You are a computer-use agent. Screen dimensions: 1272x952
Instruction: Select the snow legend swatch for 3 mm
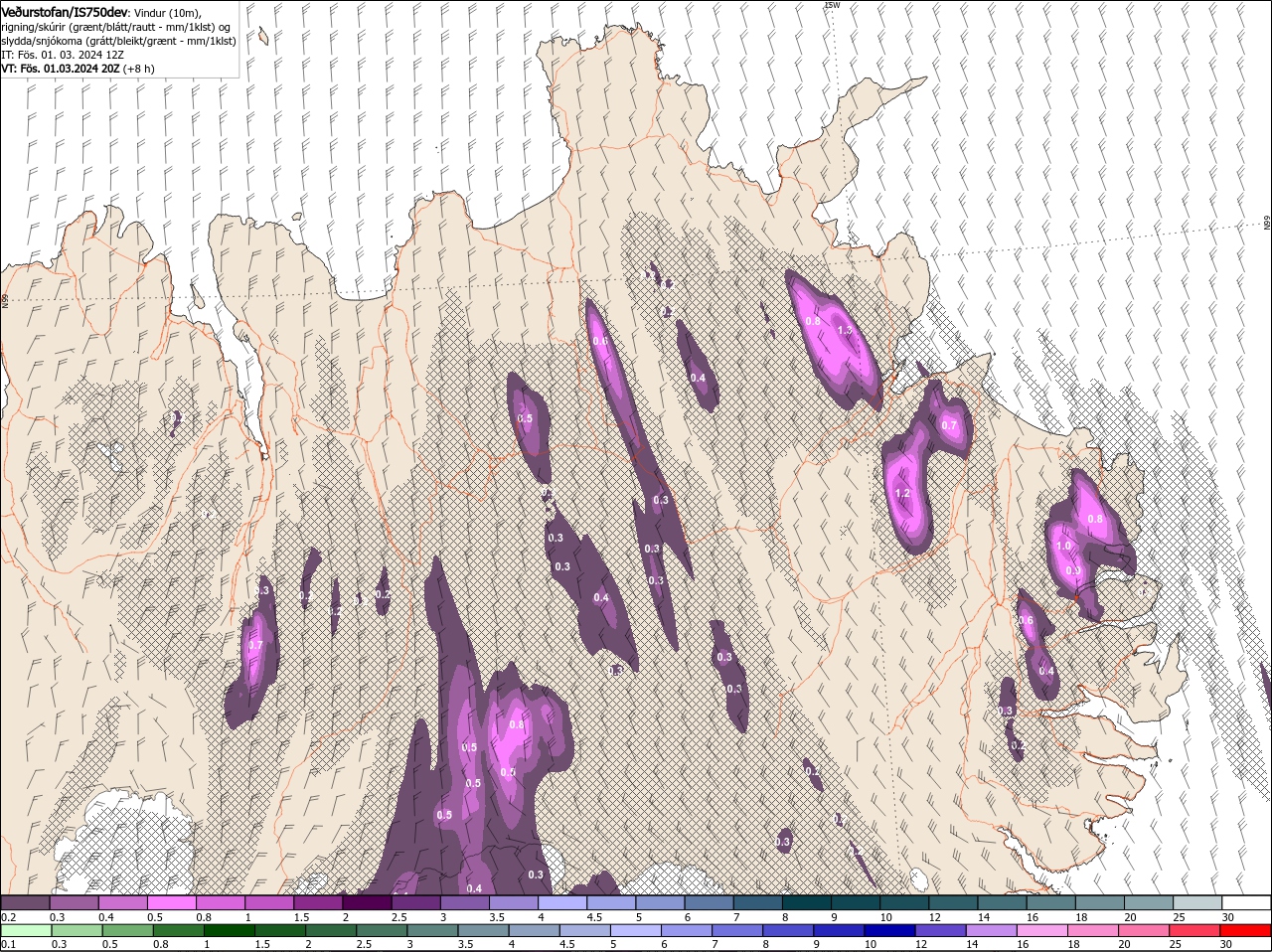pyautogui.click(x=464, y=902)
